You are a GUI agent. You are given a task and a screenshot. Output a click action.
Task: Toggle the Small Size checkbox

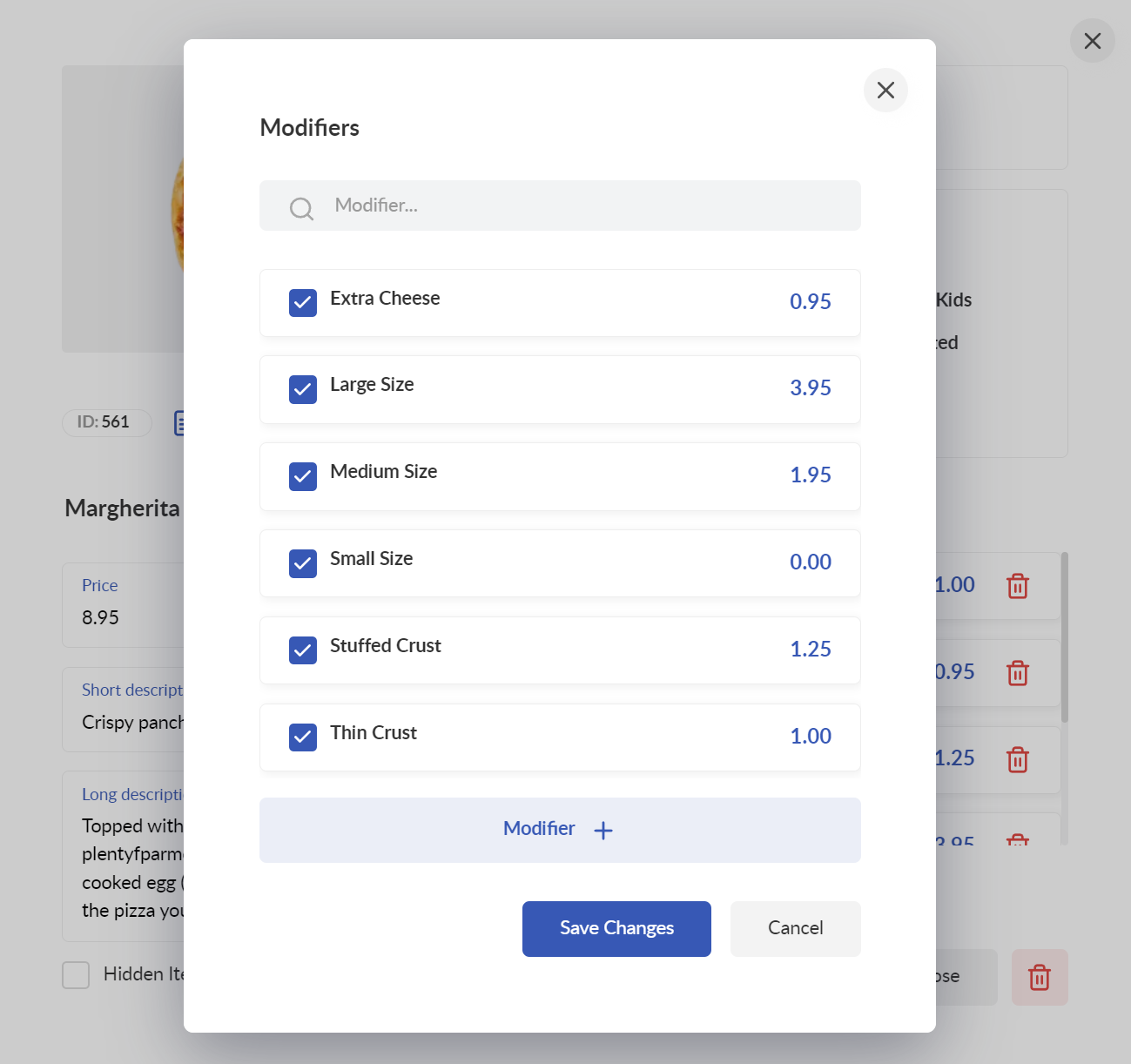click(x=303, y=563)
